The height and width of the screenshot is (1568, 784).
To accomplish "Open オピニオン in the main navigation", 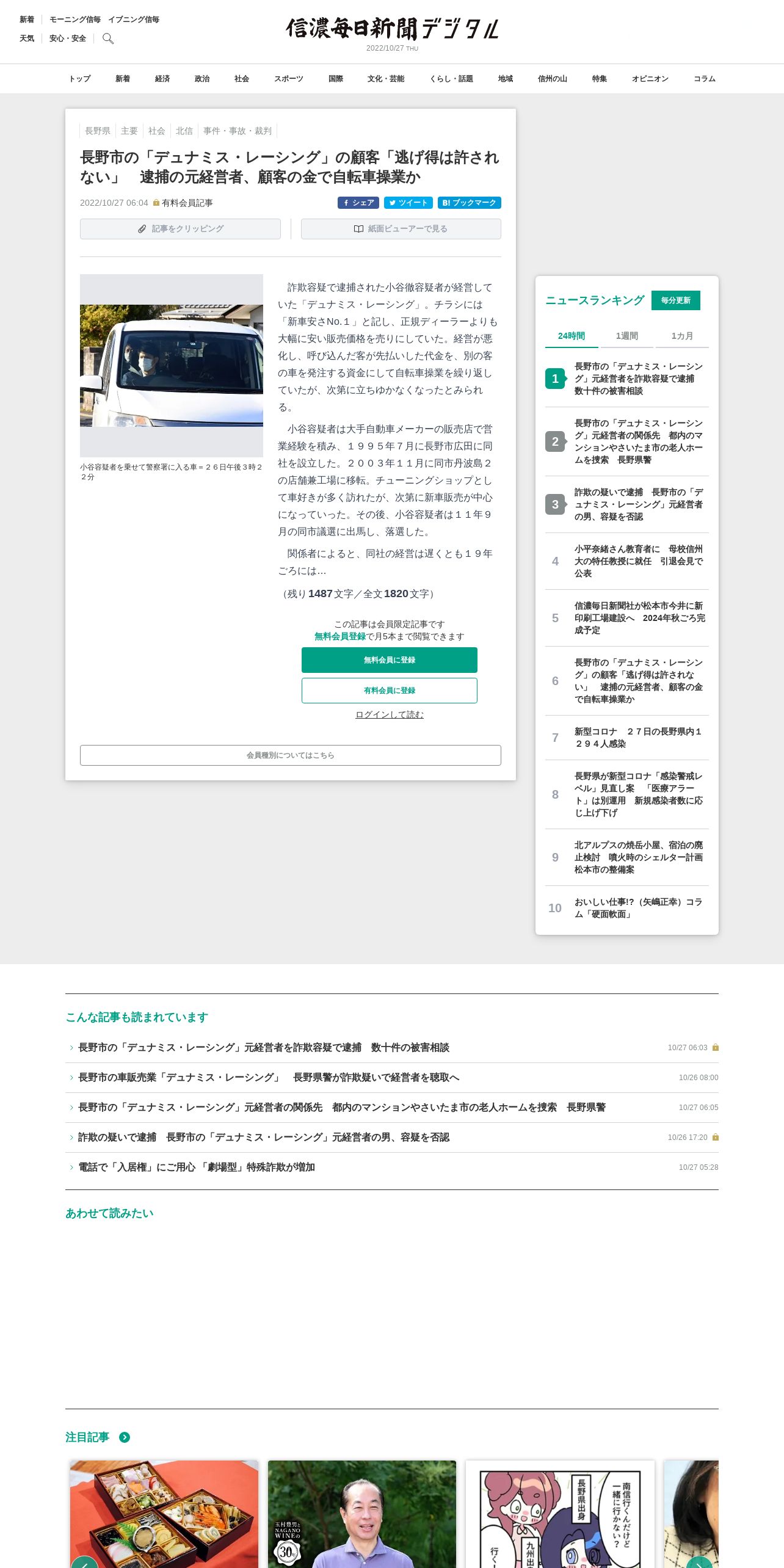I will tap(650, 79).
